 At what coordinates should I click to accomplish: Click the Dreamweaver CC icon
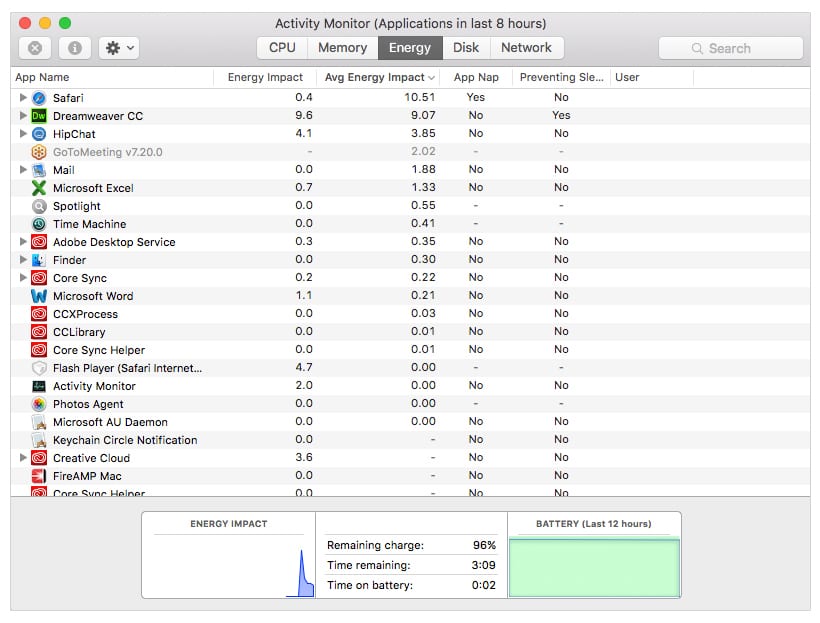click(x=39, y=116)
